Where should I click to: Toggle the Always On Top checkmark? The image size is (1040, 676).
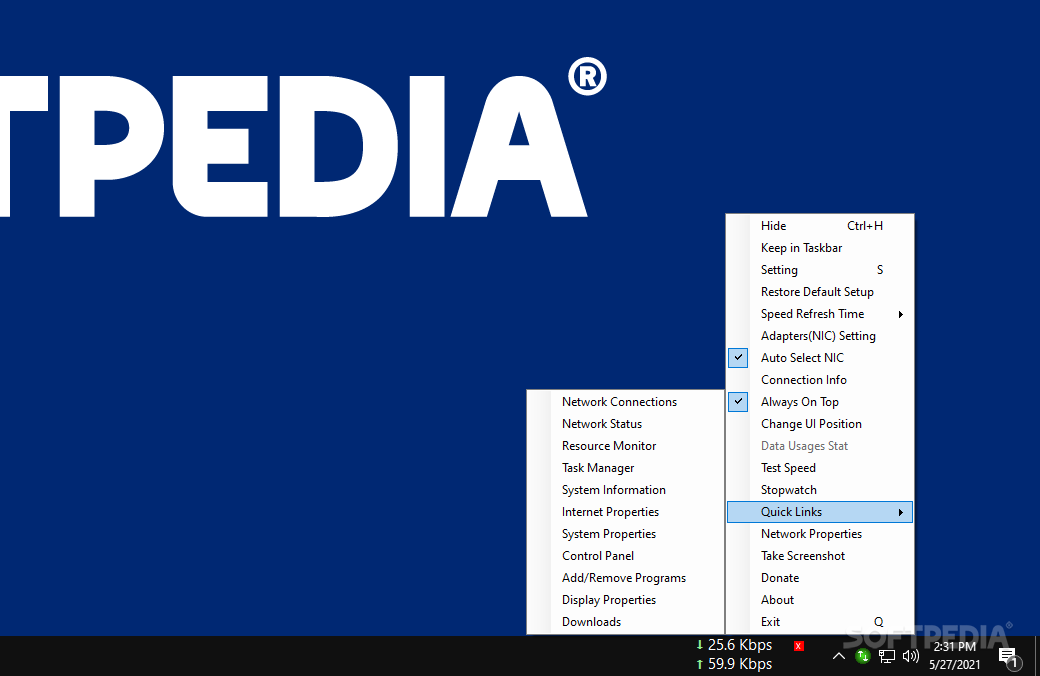click(738, 401)
